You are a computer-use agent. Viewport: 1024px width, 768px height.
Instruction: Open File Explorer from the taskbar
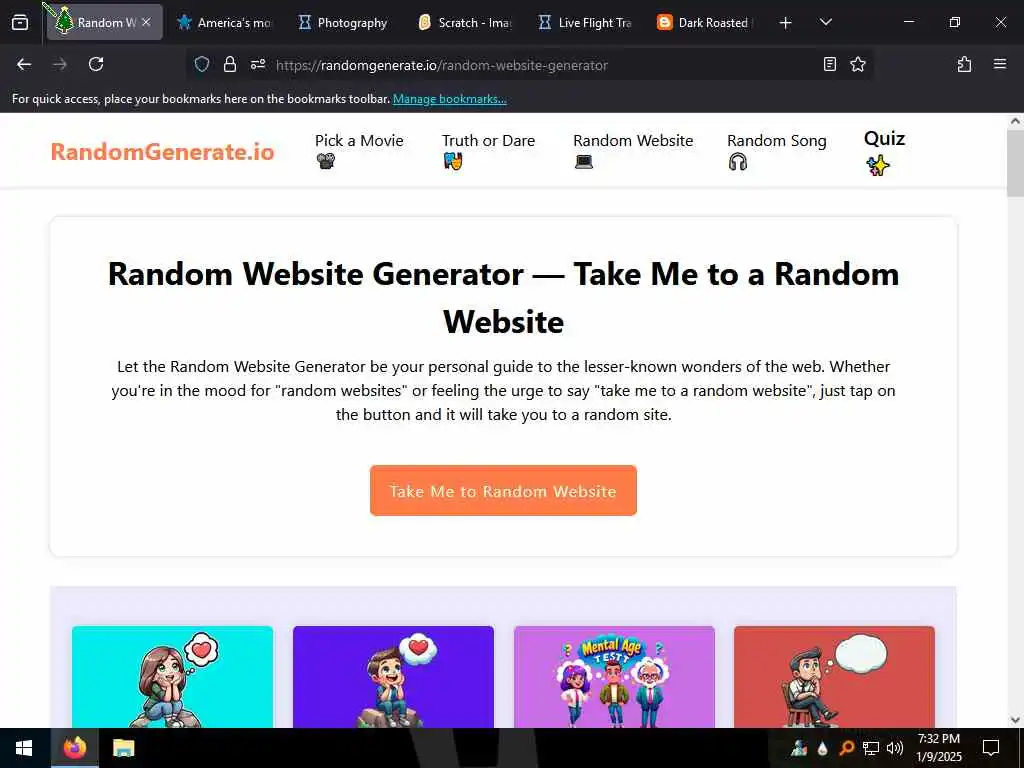coord(123,748)
